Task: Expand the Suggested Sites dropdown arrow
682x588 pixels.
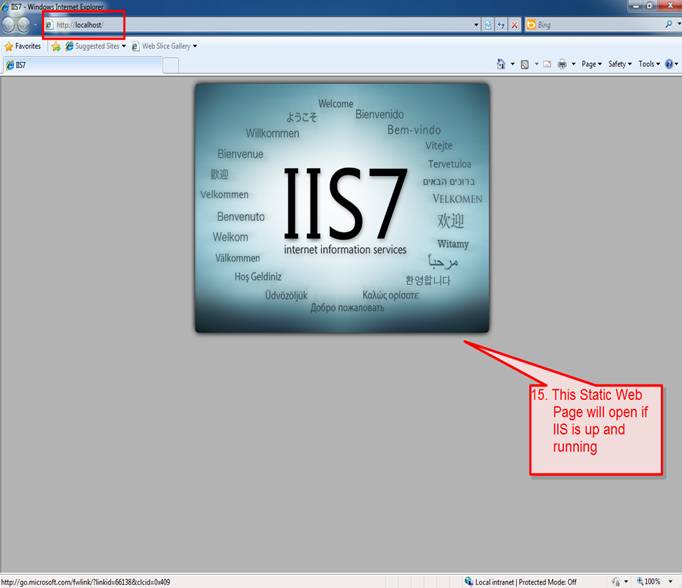Action: click(124, 46)
